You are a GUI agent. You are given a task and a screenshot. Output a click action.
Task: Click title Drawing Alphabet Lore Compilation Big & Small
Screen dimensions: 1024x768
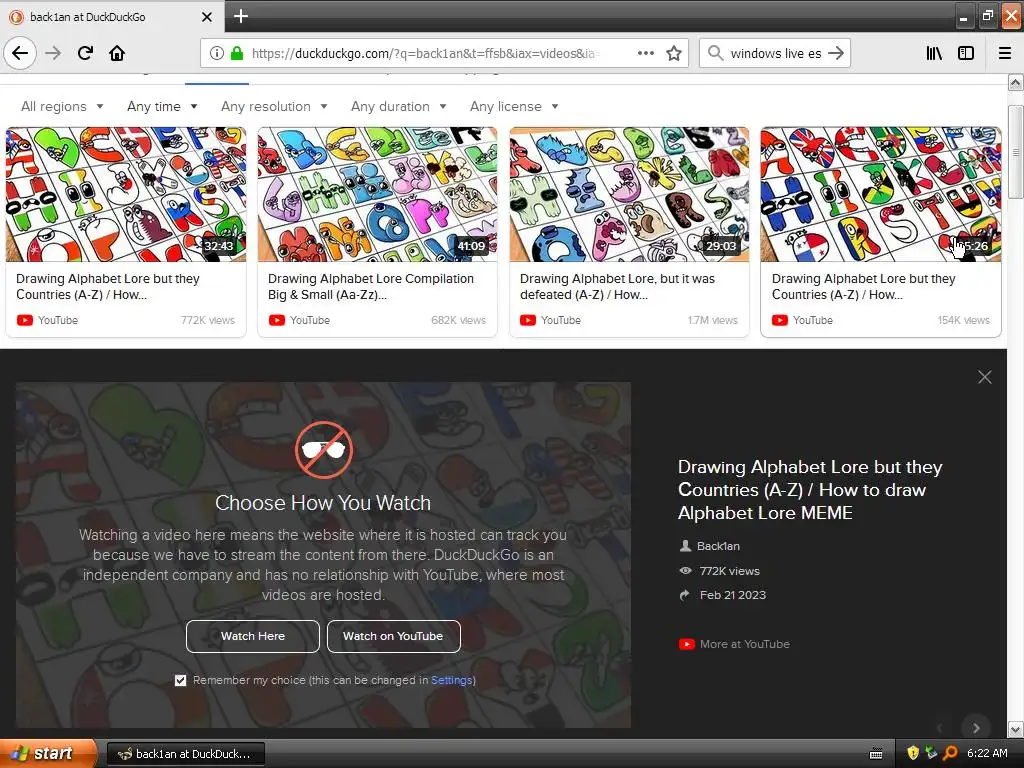click(x=370, y=287)
